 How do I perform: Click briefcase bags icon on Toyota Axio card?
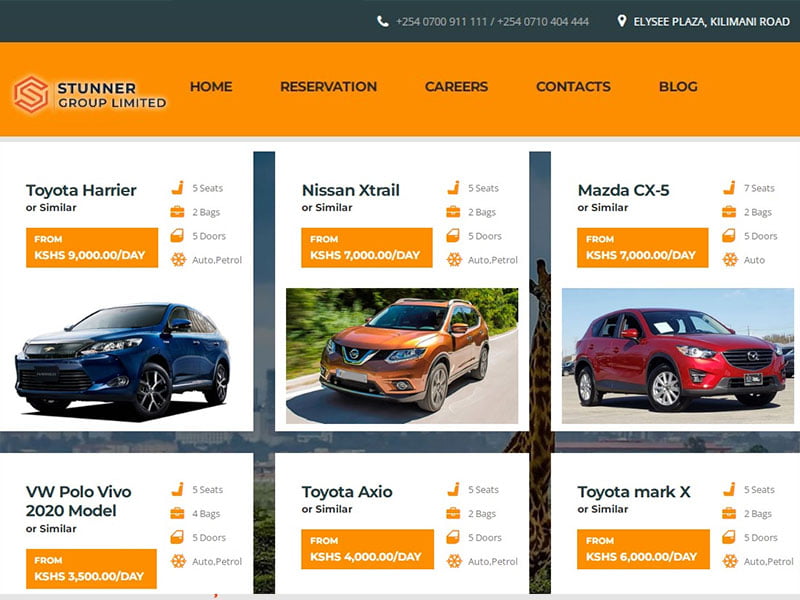point(454,513)
